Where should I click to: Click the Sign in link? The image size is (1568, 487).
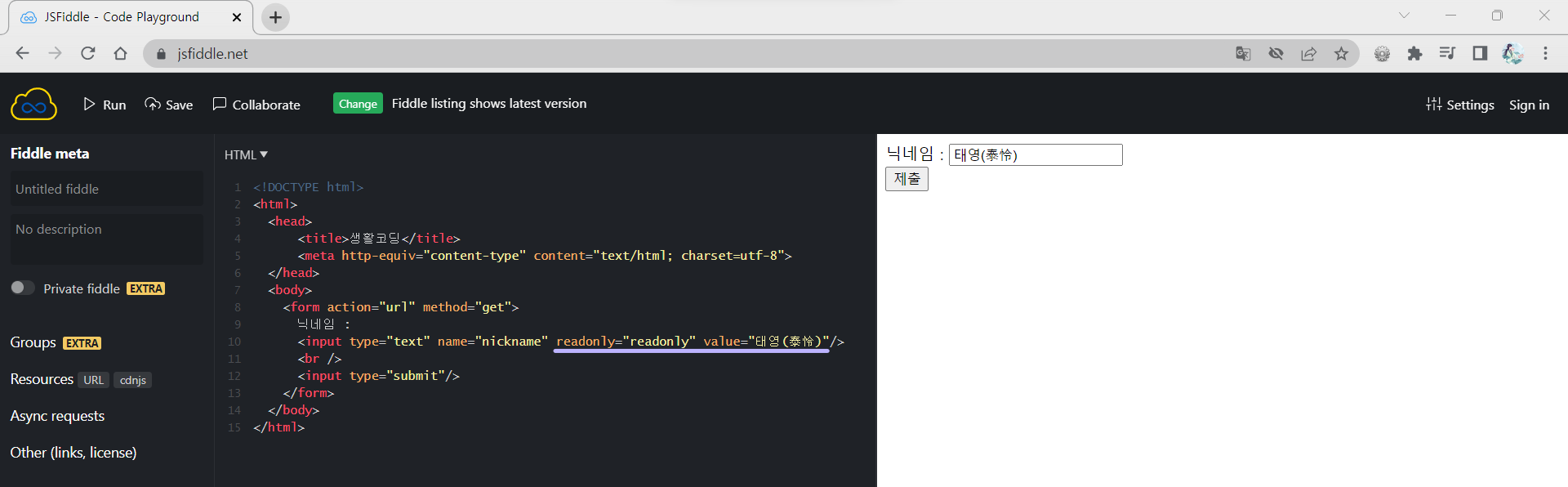1529,105
